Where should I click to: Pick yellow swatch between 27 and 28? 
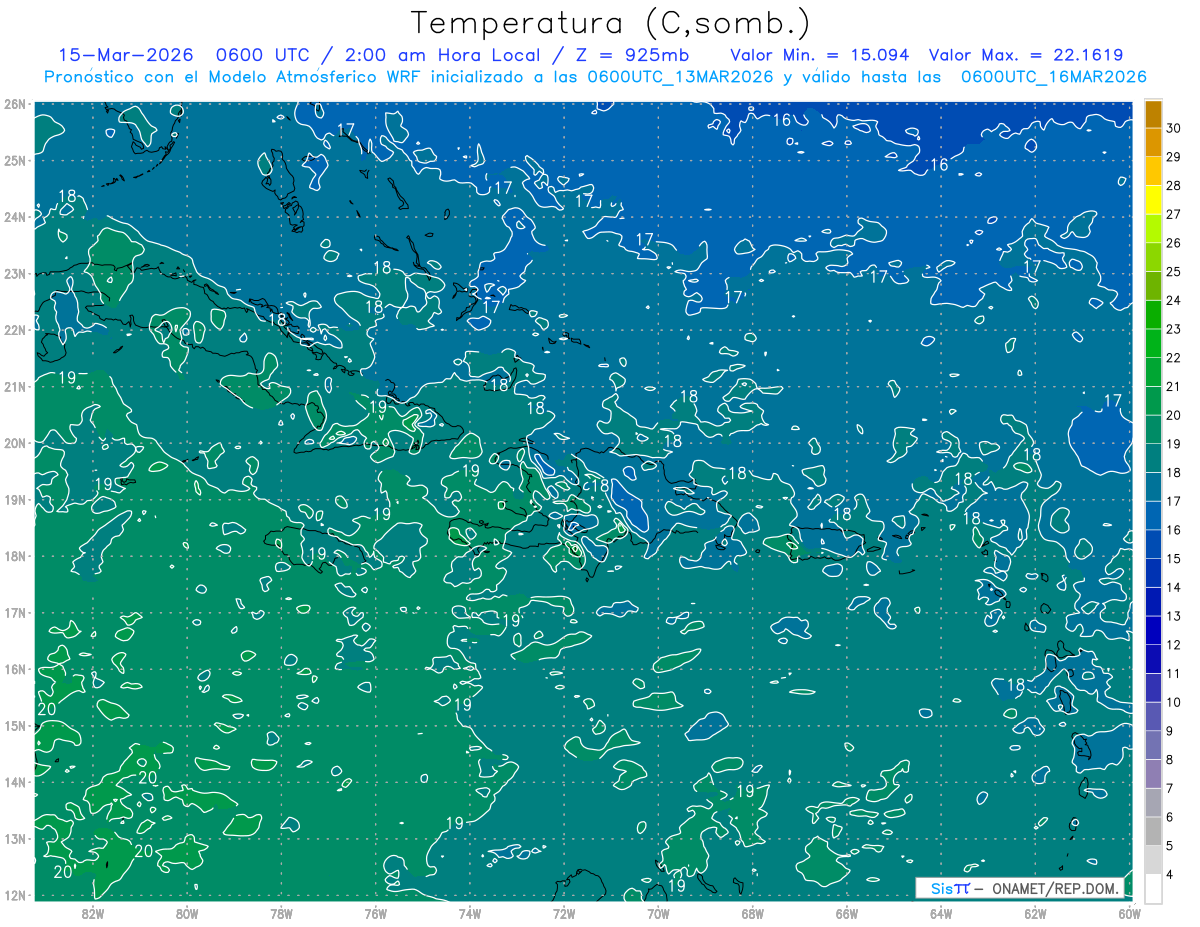(1152, 200)
